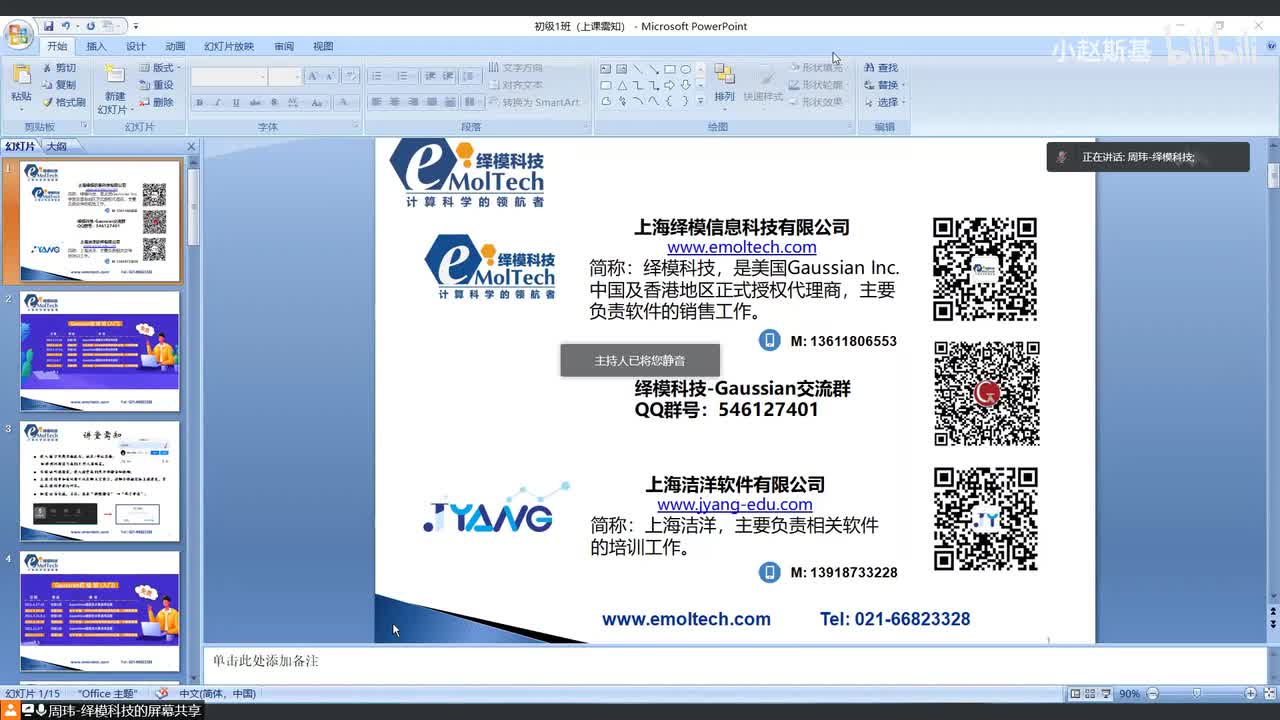1280x720 pixels.
Task: Open the customize quick access toolbar arrow
Action: coord(136,26)
